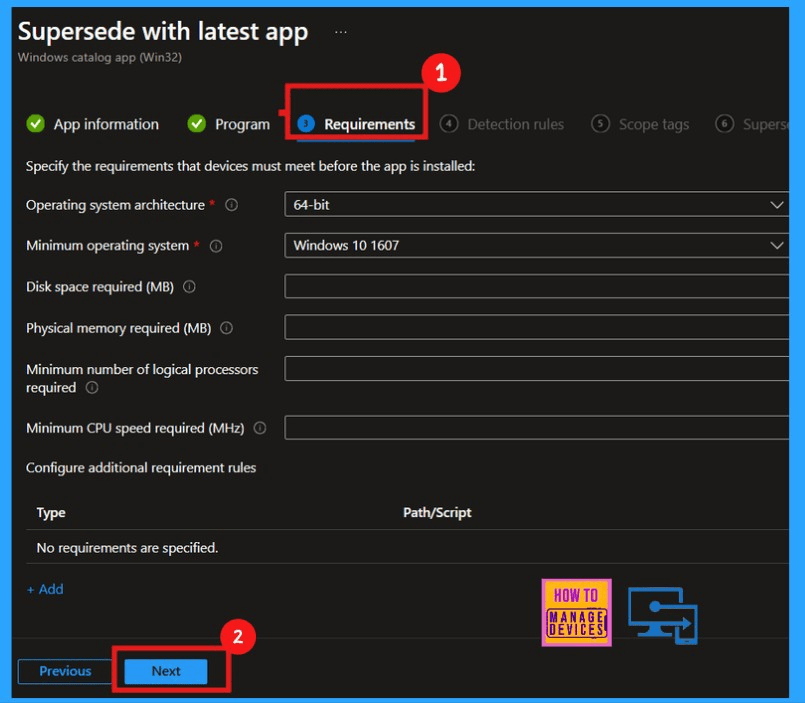805x703 pixels.
Task: Open the ellipsis menu beside page title
Action: click(341, 32)
